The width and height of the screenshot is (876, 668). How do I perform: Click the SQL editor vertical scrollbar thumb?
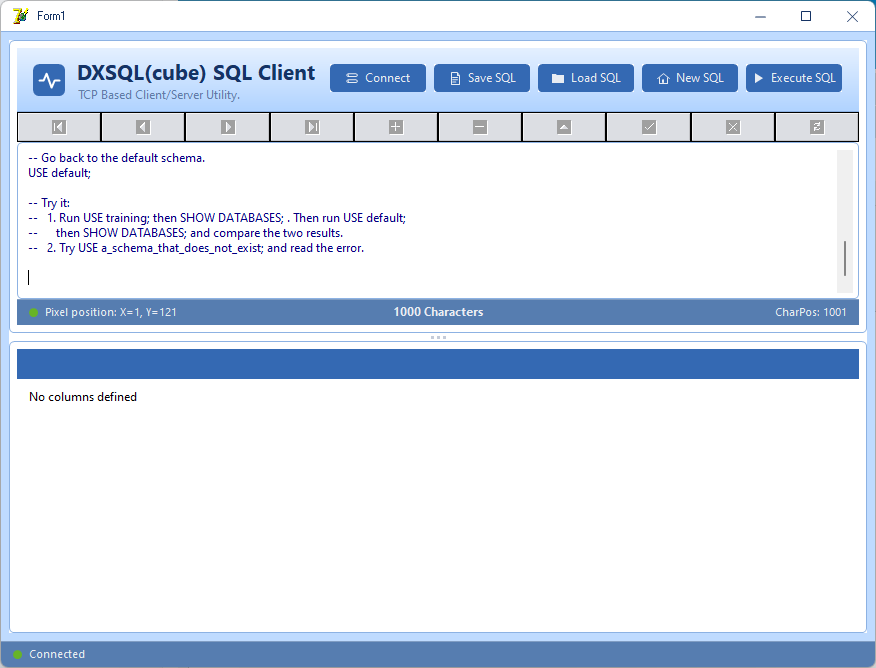click(x=845, y=258)
